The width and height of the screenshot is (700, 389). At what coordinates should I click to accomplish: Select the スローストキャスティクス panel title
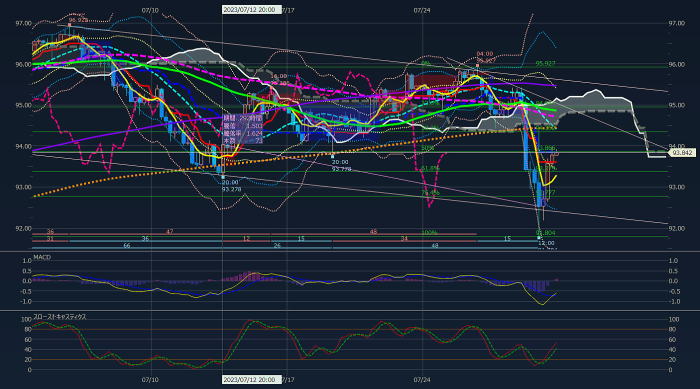pos(60,317)
